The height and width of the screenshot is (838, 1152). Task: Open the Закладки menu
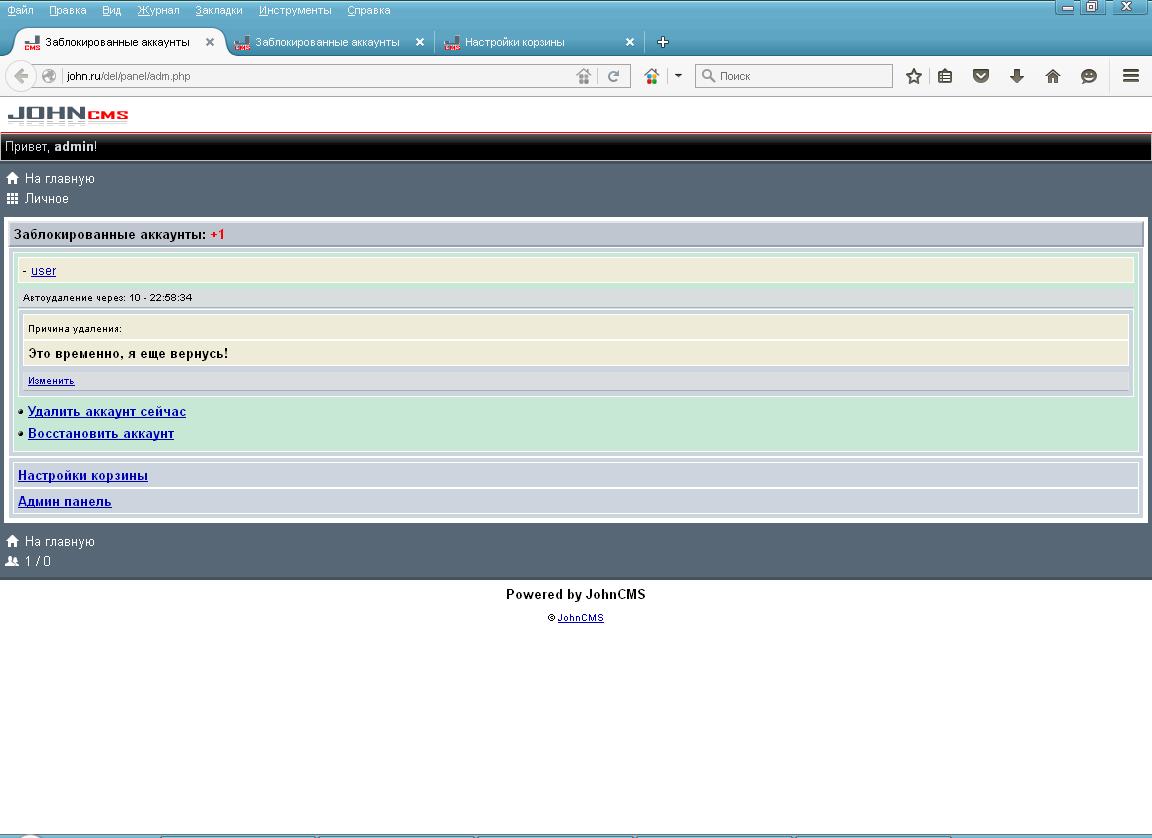pyautogui.click(x=218, y=10)
